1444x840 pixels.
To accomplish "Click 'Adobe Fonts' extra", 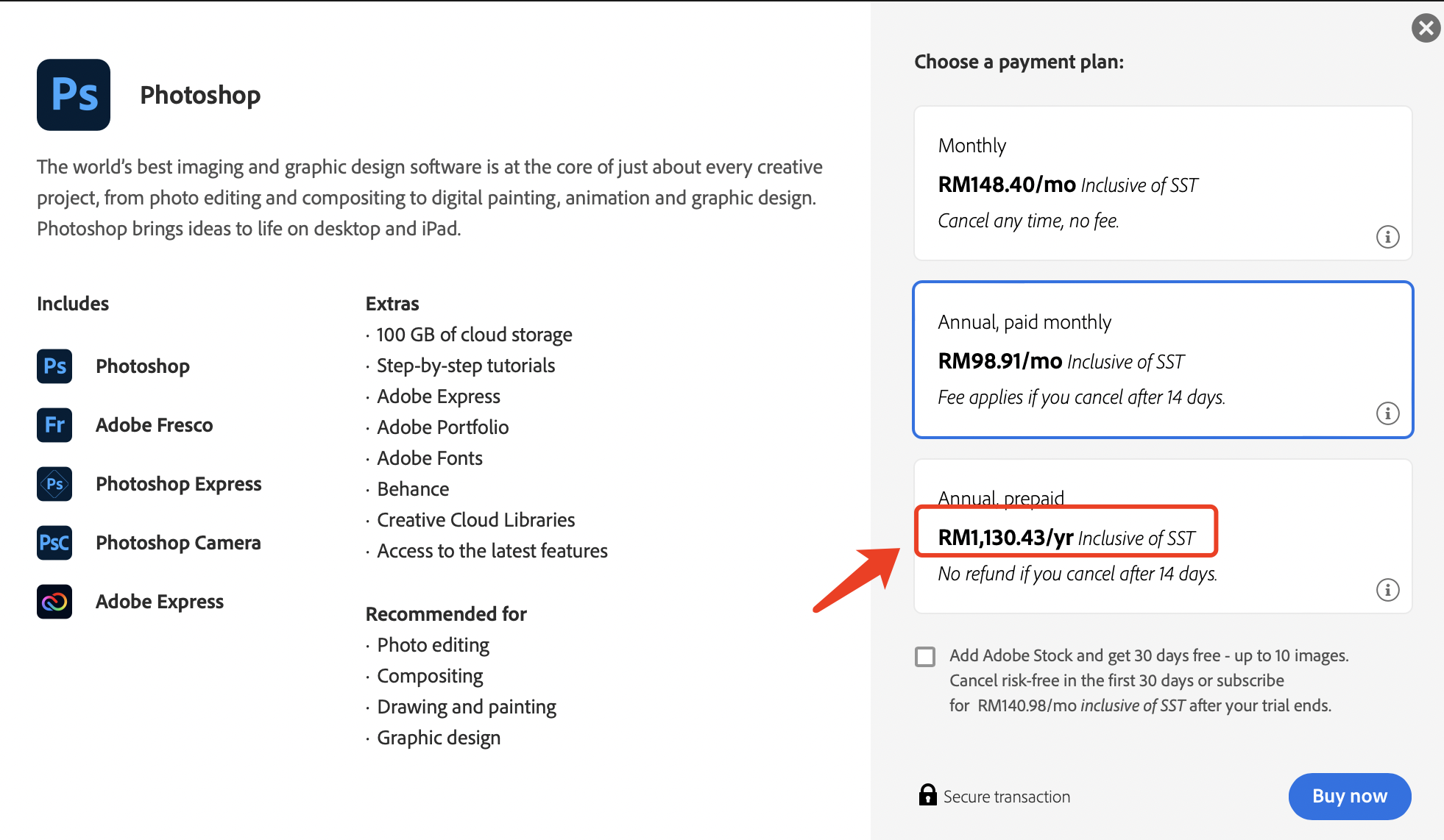I will pyautogui.click(x=430, y=458).
